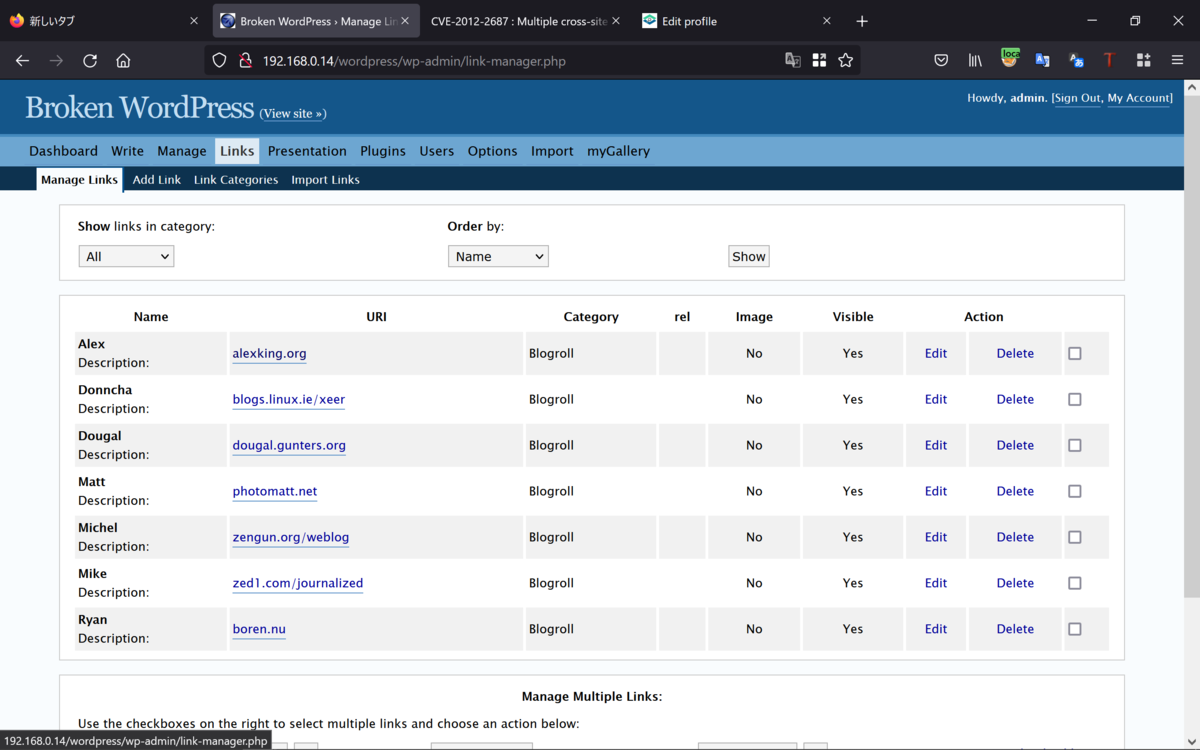Open the Options menu
Viewport: 1200px width, 750px height.
click(x=493, y=151)
